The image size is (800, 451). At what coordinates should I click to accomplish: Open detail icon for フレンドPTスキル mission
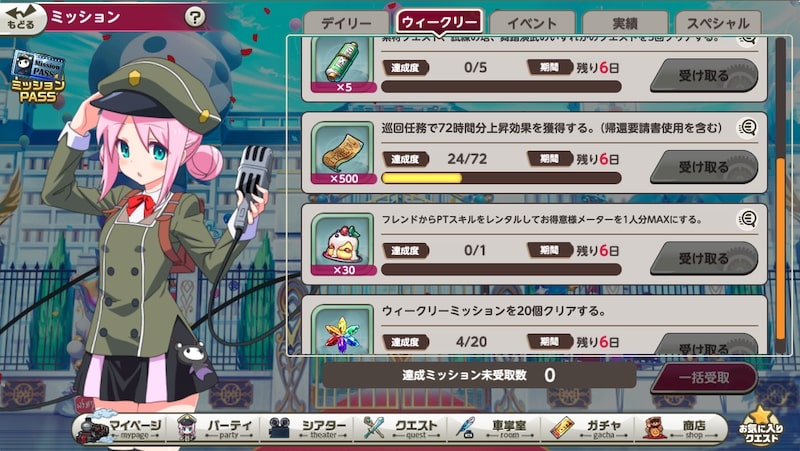[x=747, y=219]
